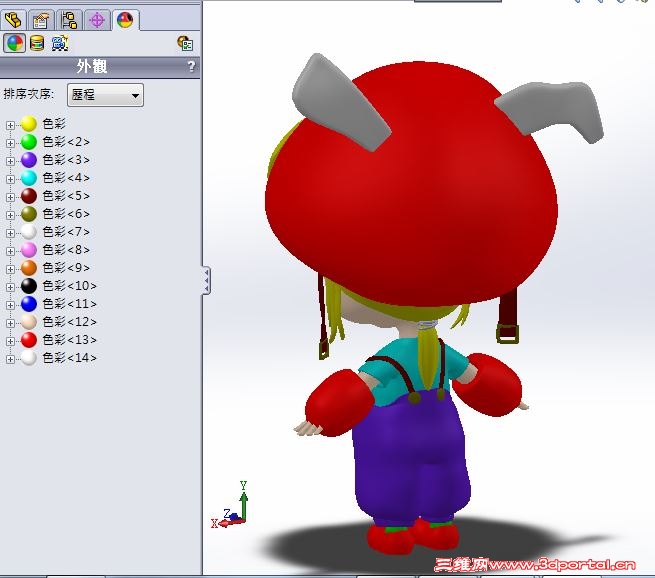Select the yellow sphere of 色彩
Viewport: 655px width, 578px height.
(29, 124)
